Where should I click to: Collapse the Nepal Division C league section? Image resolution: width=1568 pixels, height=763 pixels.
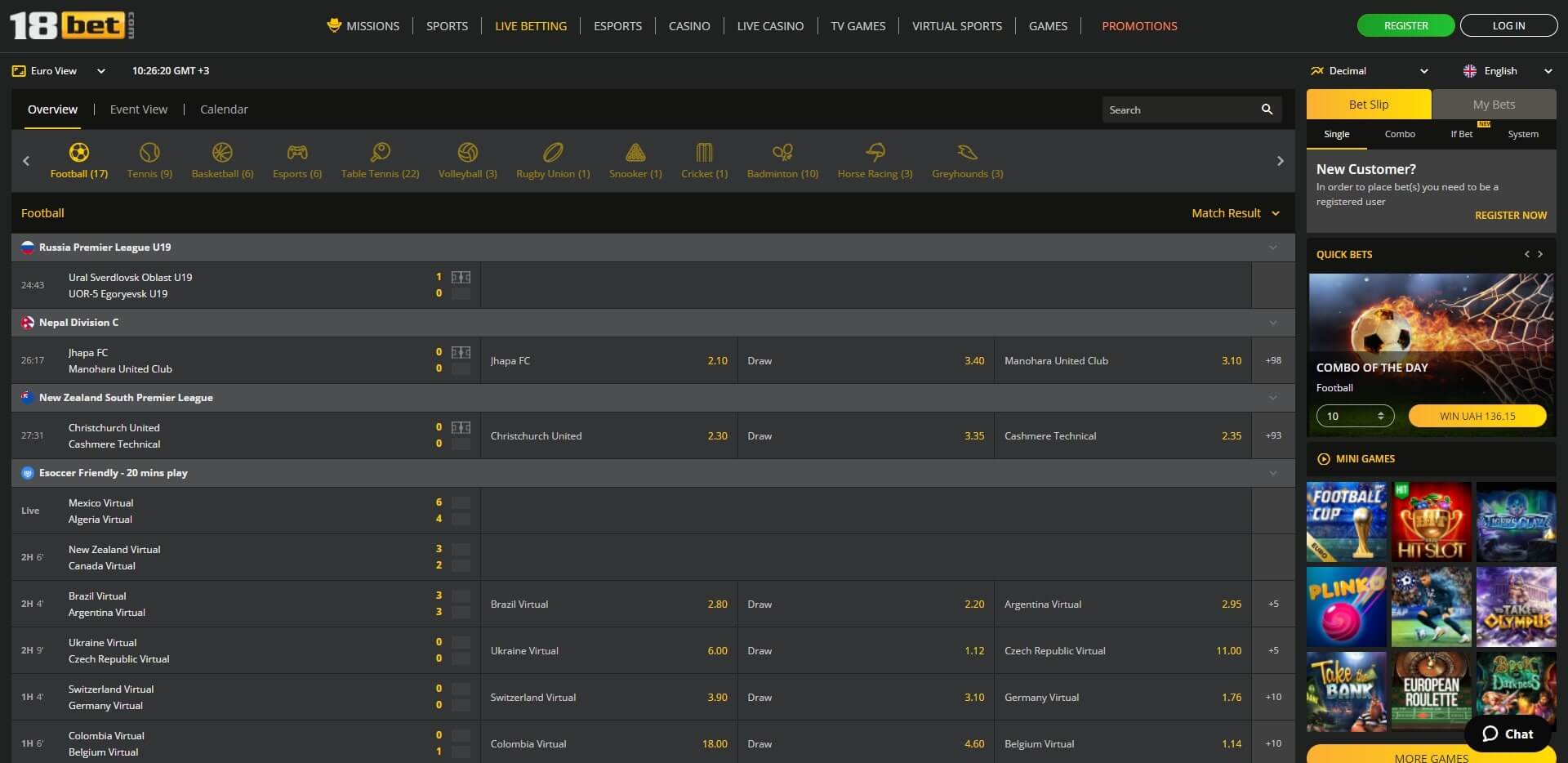[x=1272, y=323]
